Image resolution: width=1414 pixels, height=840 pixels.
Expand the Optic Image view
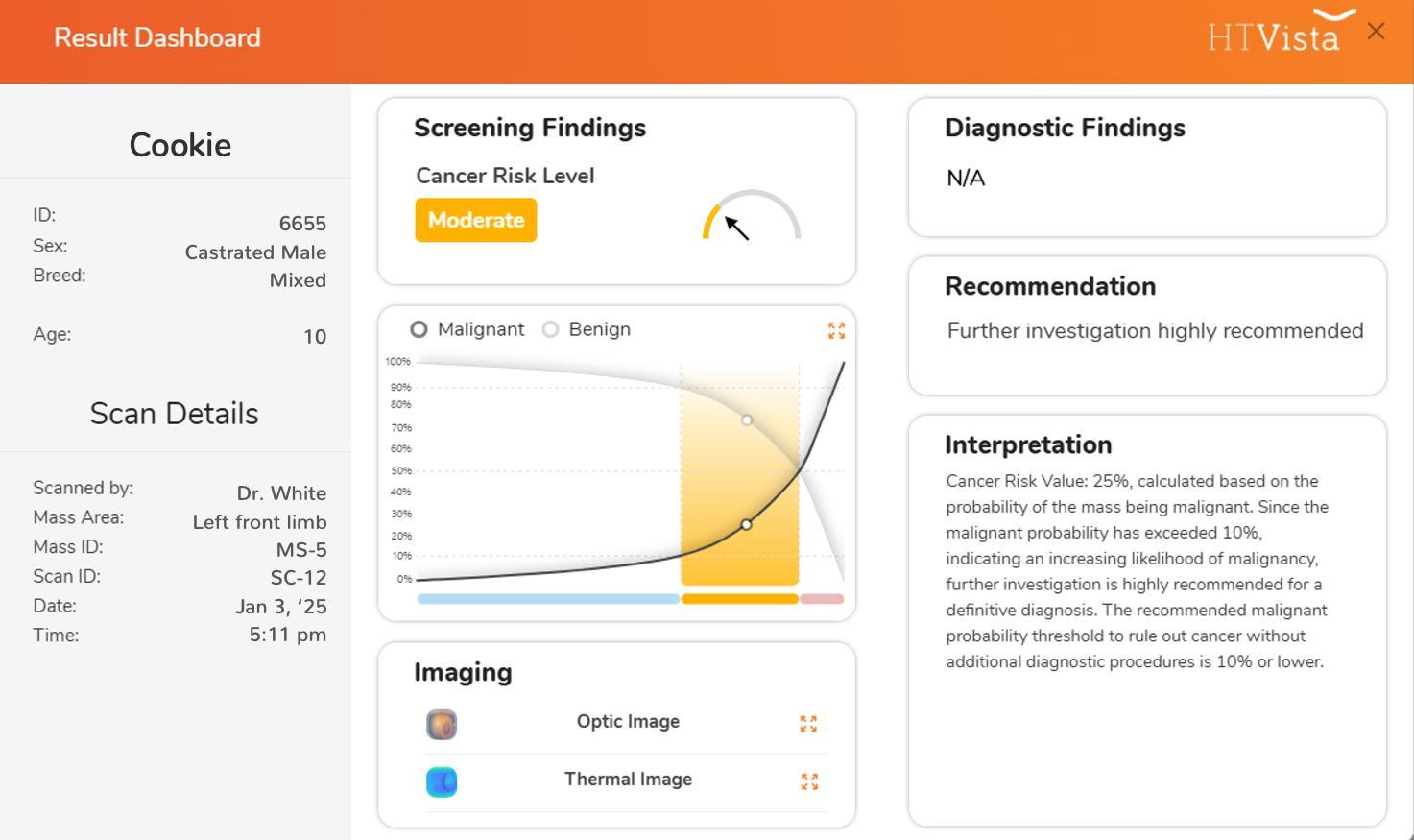(x=808, y=724)
